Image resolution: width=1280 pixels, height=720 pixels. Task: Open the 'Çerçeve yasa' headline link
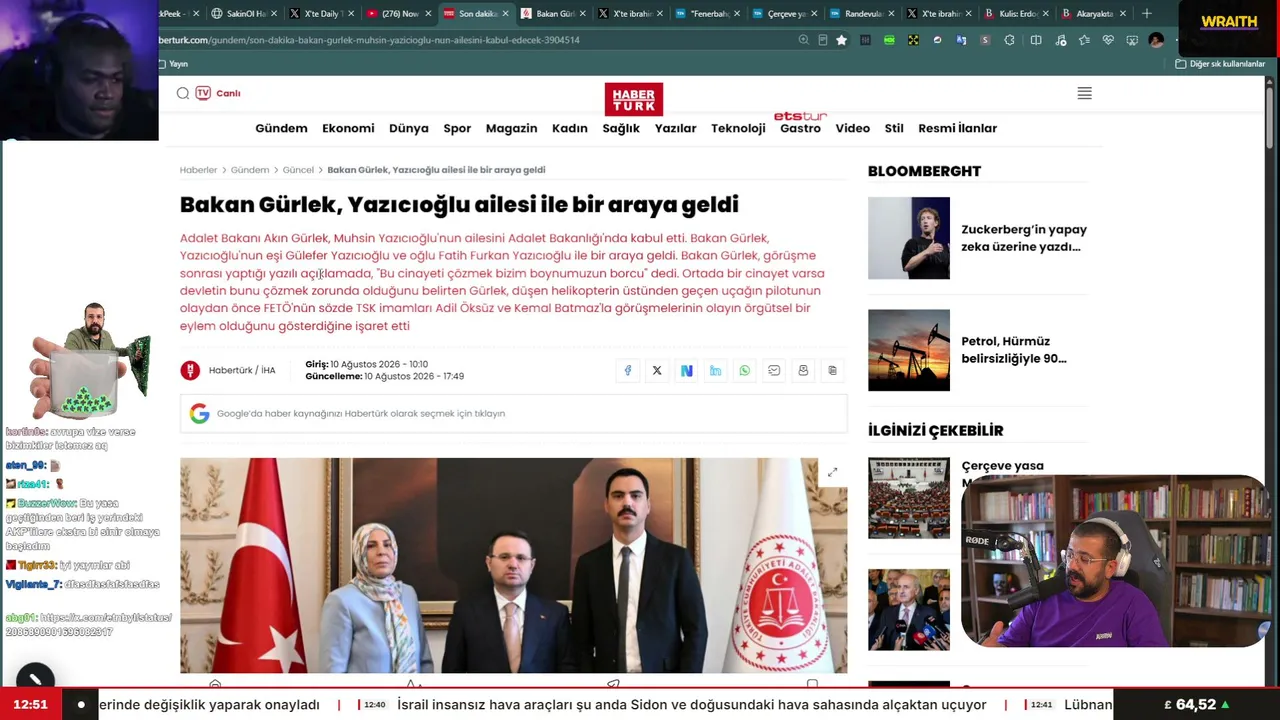click(x=1002, y=466)
